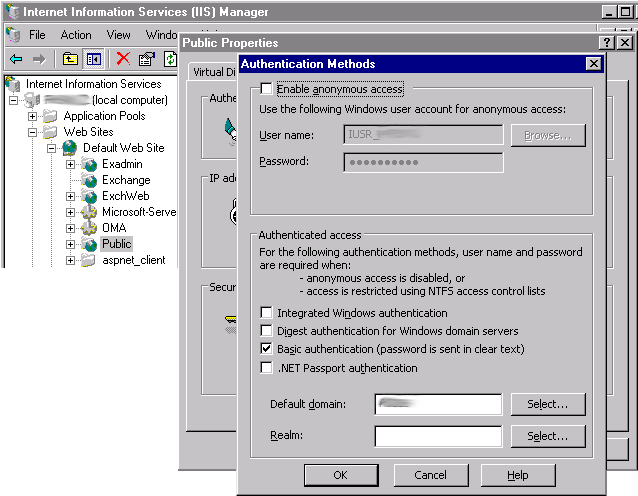Image resolution: width=638 pixels, height=496 pixels.
Task: Click the Public virtual directory icon
Action: pos(89,244)
